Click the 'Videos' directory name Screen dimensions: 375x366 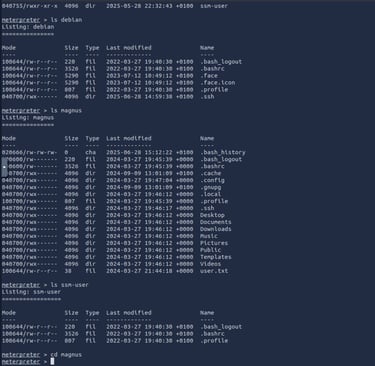(211, 264)
